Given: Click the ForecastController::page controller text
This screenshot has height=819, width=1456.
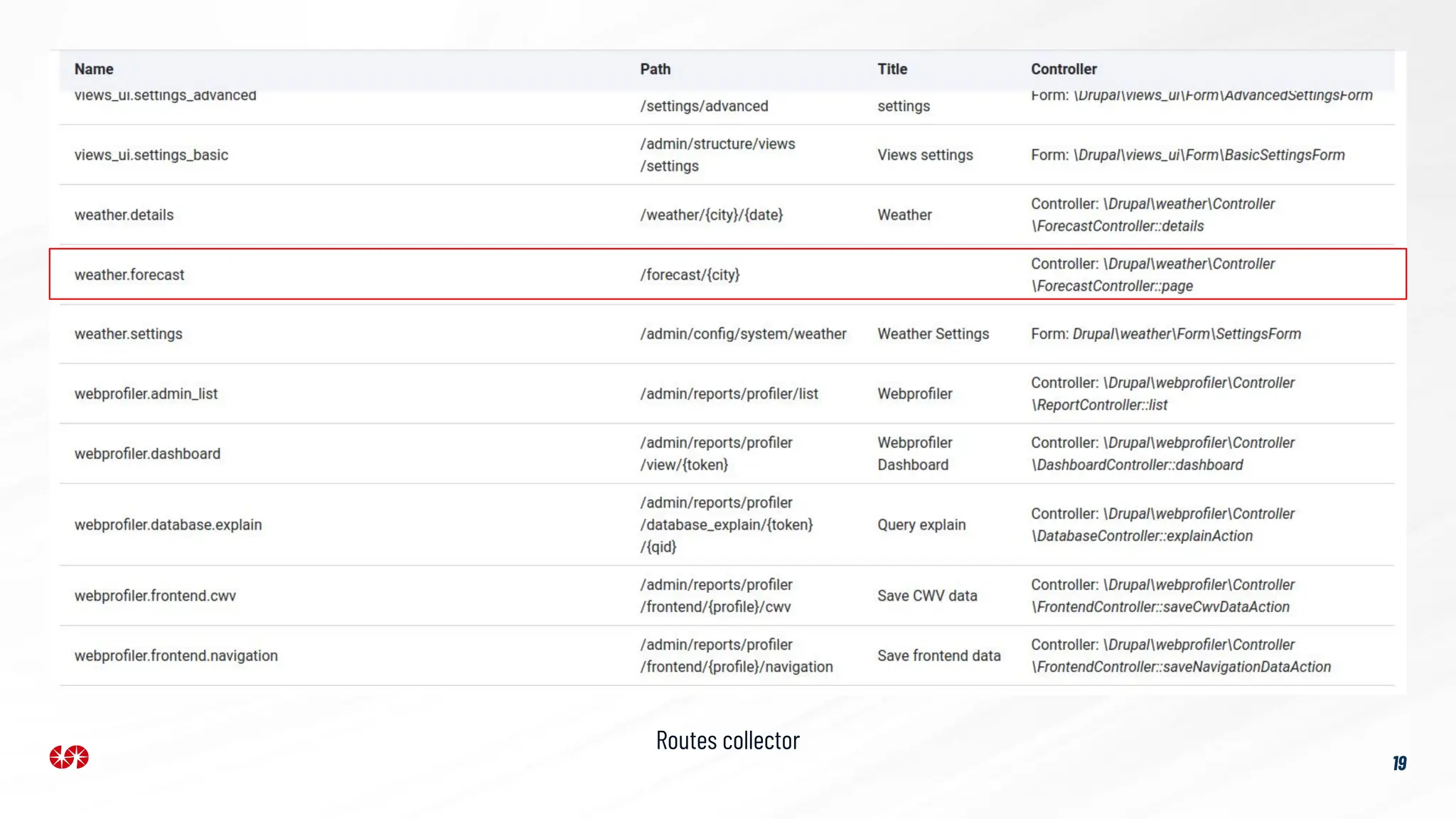Looking at the screenshot, I should (1114, 286).
